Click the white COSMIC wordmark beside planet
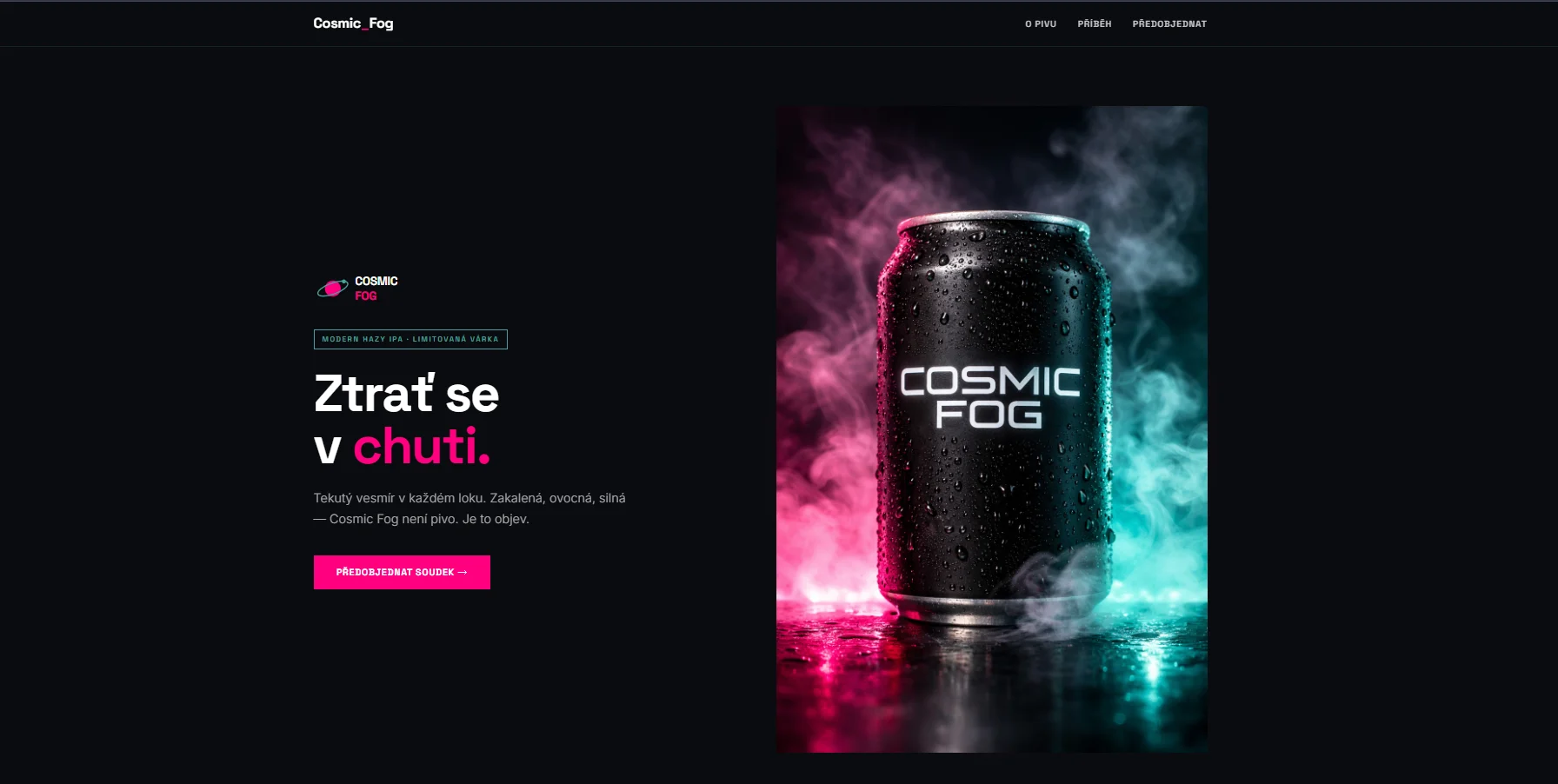Viewport: 1558px width, 784px height. point(376,281)
